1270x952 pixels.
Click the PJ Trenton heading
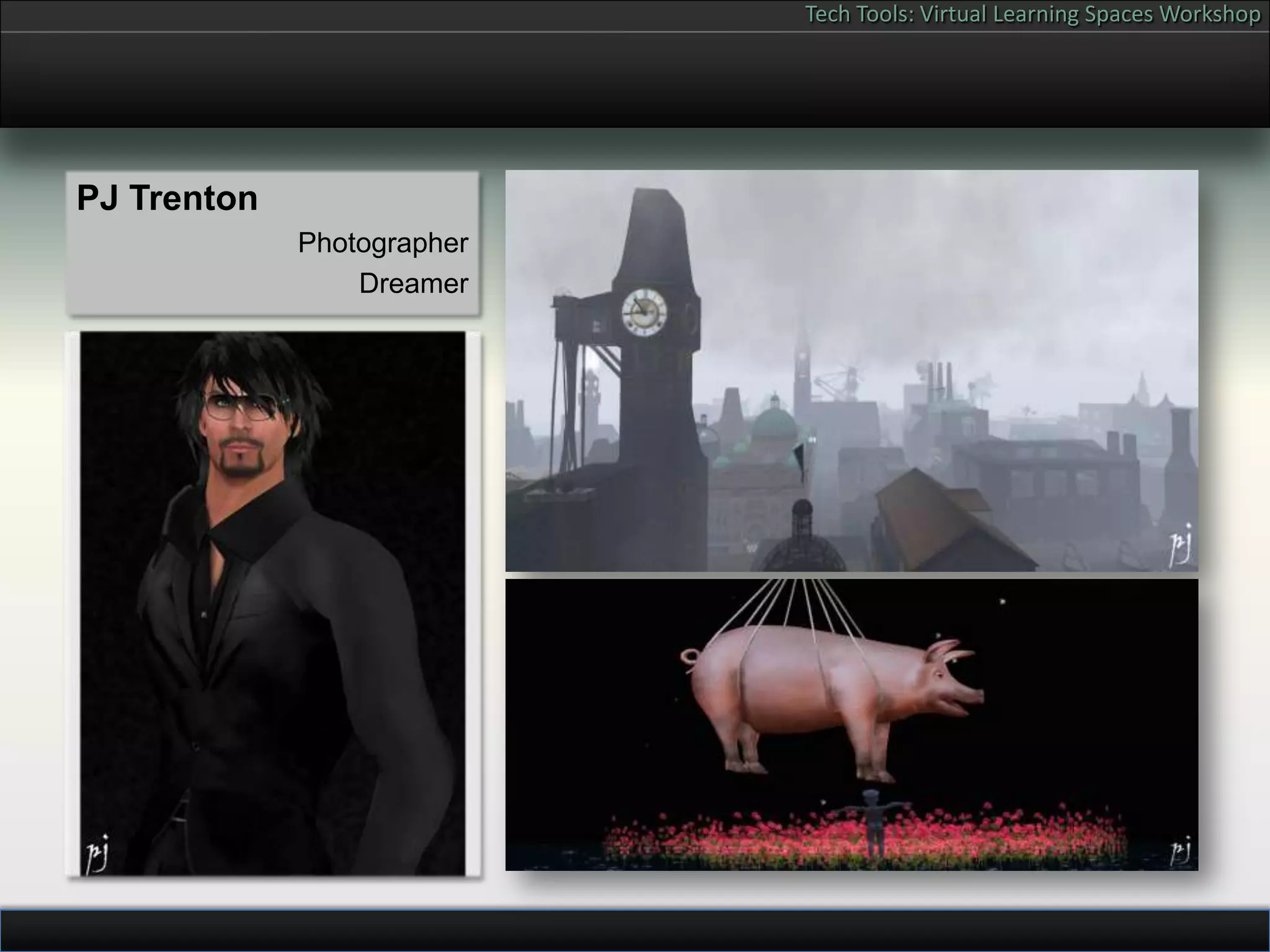[x=167, y=198]
